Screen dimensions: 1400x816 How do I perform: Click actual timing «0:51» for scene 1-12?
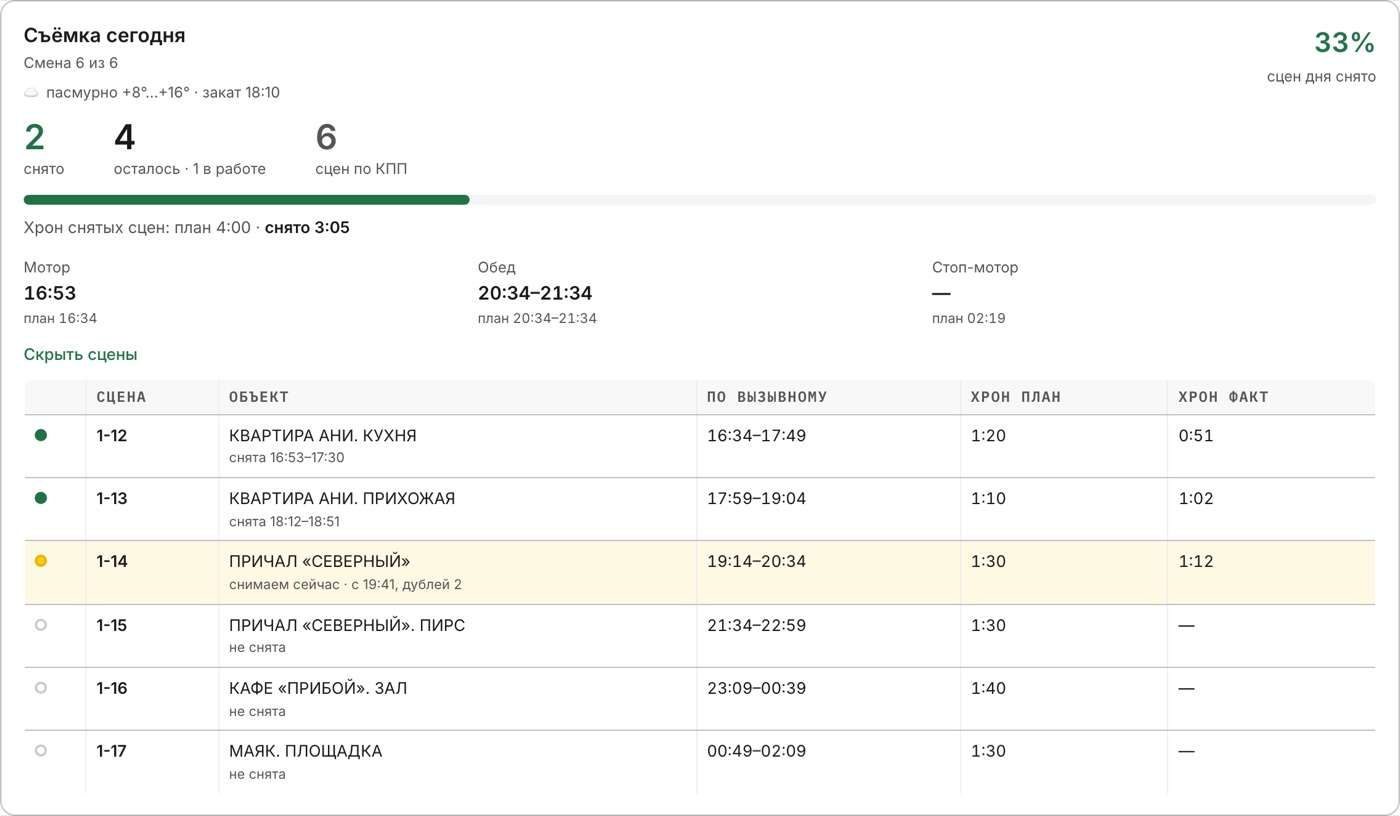[x=1196, y=436]
